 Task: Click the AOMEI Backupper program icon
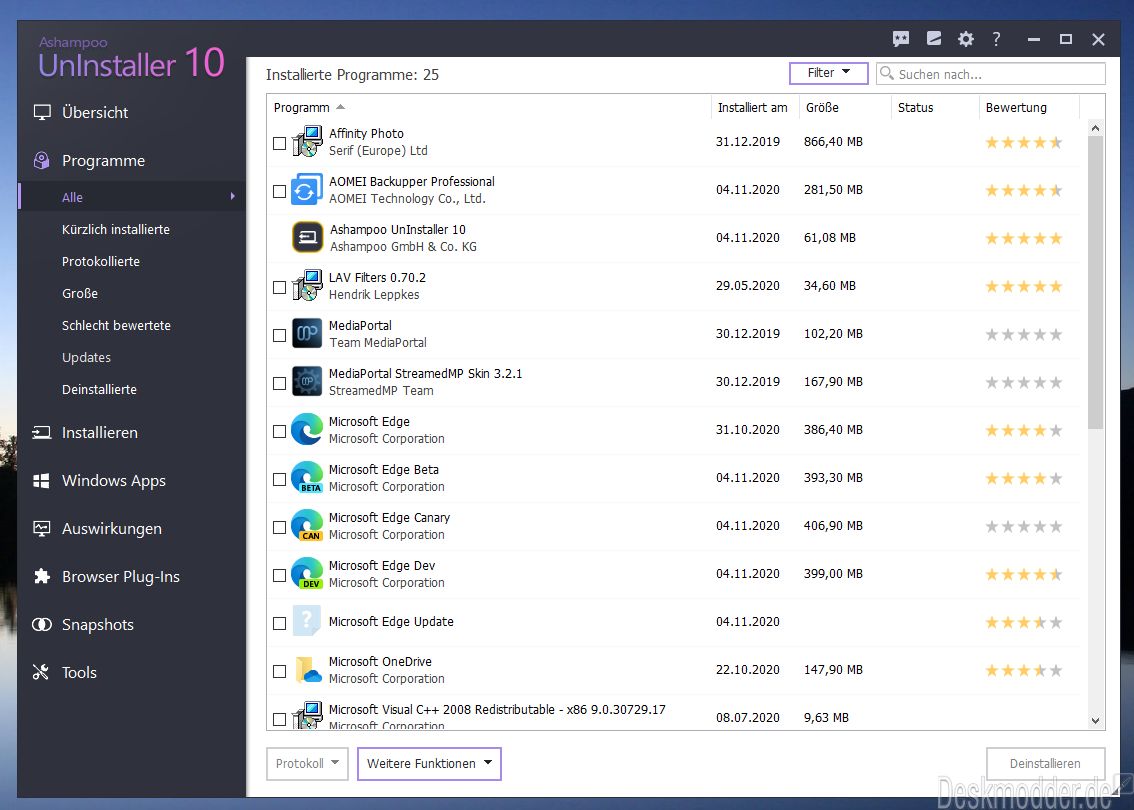point(307,189)
